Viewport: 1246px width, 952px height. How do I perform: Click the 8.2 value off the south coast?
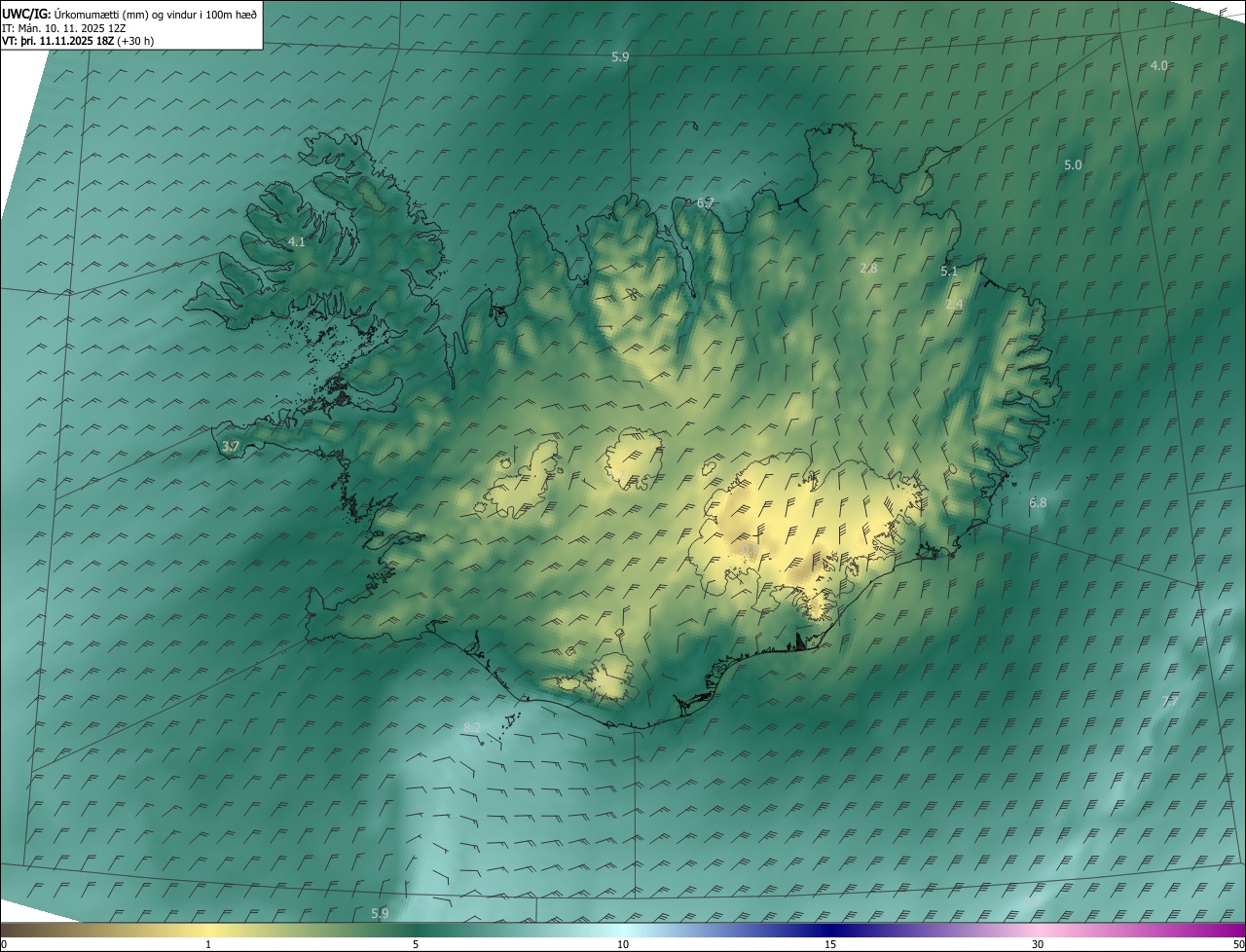click(x=472, y=728)
